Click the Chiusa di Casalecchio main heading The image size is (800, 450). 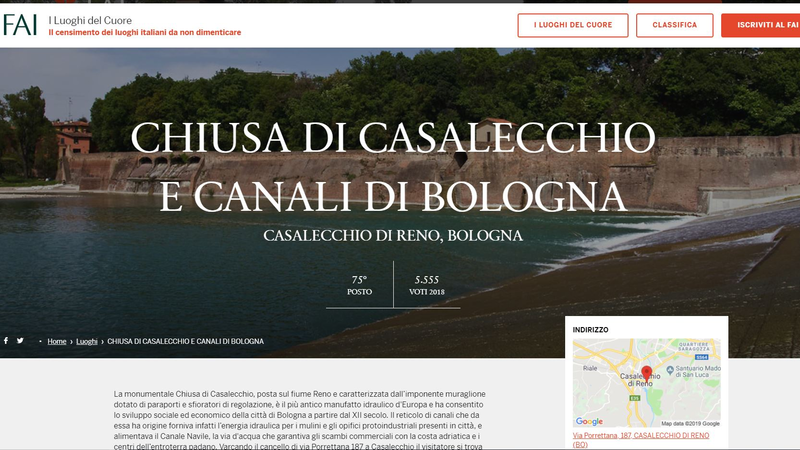coord(393,165)
